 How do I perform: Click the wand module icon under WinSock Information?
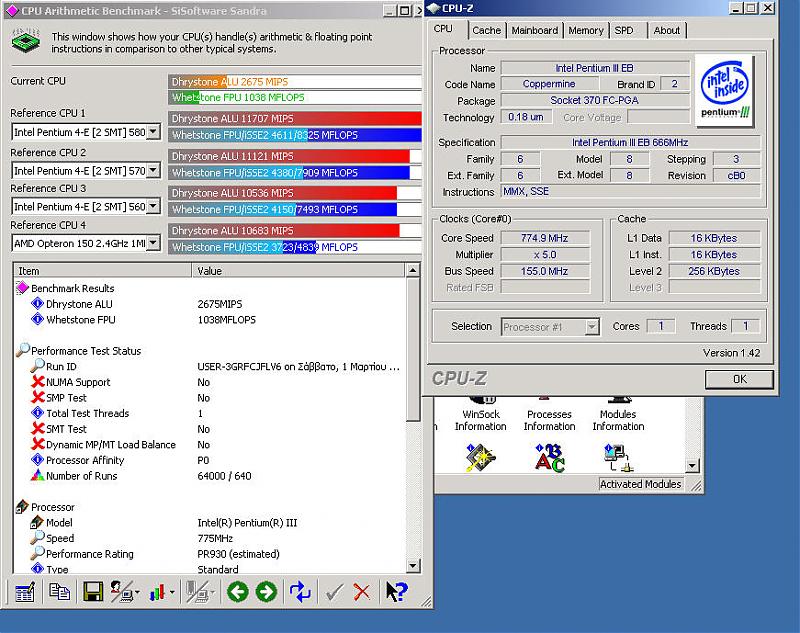480,458
